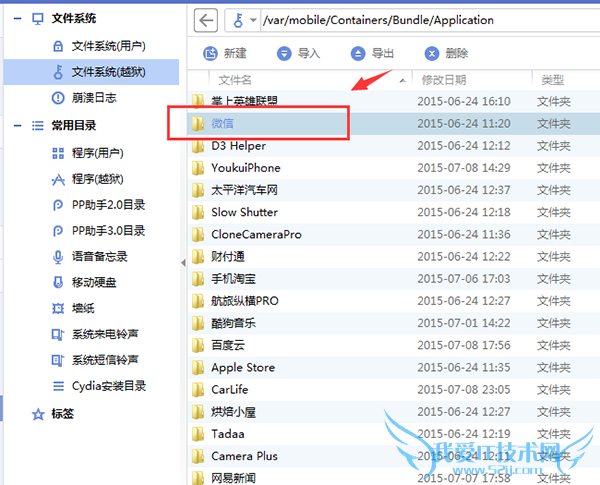
Task: Click the folder icon of Apple Store
Action: click(198, 368)
